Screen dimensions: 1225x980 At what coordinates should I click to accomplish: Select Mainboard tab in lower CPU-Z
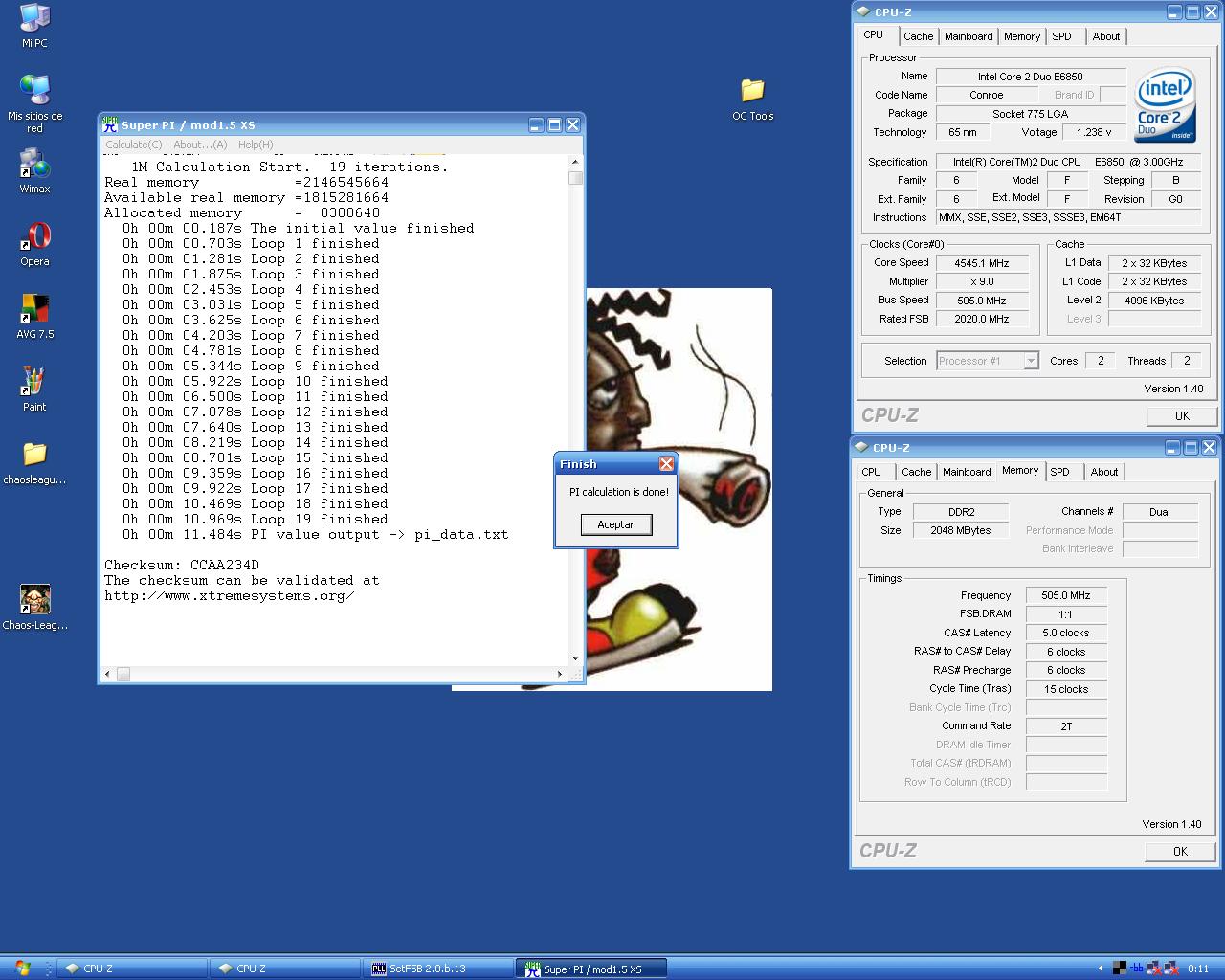(x=967, y=472)
